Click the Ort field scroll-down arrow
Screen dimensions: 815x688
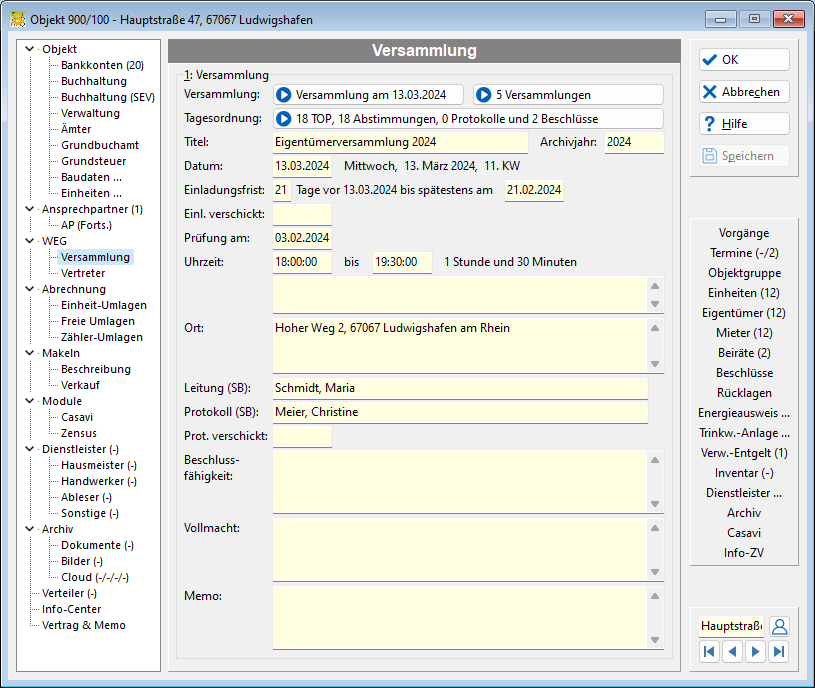(655, 364)
